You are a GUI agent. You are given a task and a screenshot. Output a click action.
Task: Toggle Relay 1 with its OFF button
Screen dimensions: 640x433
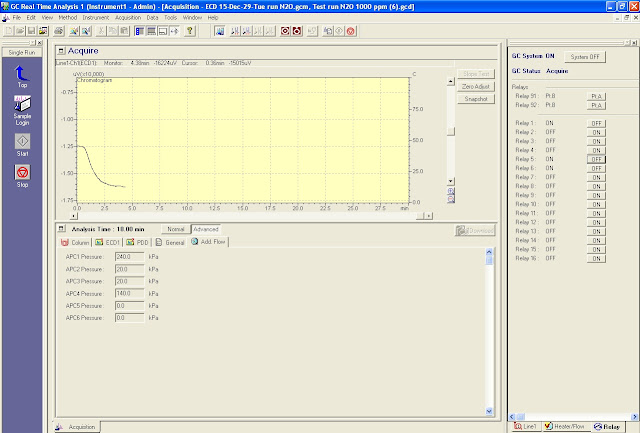tap(596, 123)
